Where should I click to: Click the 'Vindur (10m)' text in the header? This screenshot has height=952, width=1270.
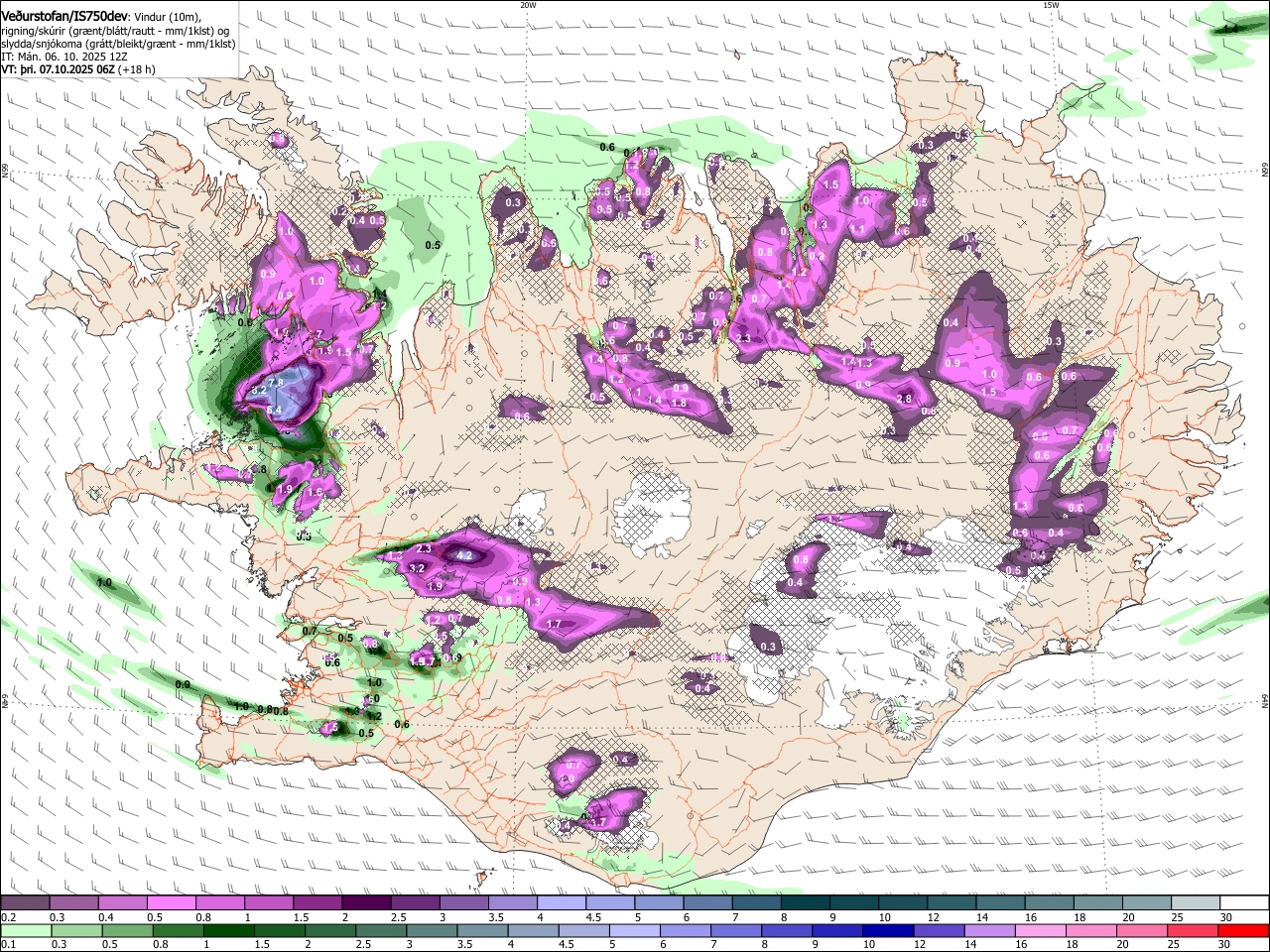(x=167, y=16)
